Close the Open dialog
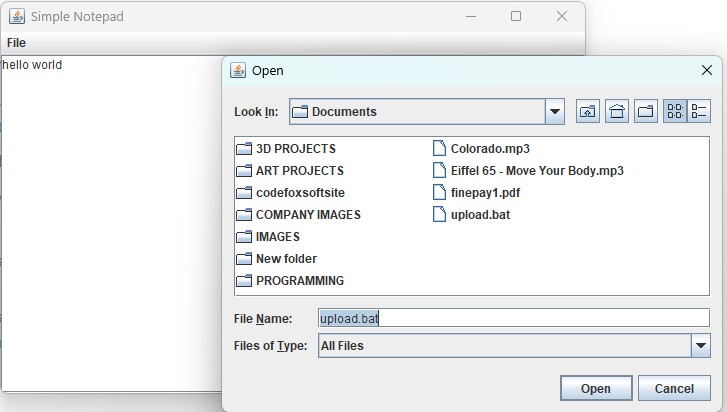727x412 pixels. [707, 70]
